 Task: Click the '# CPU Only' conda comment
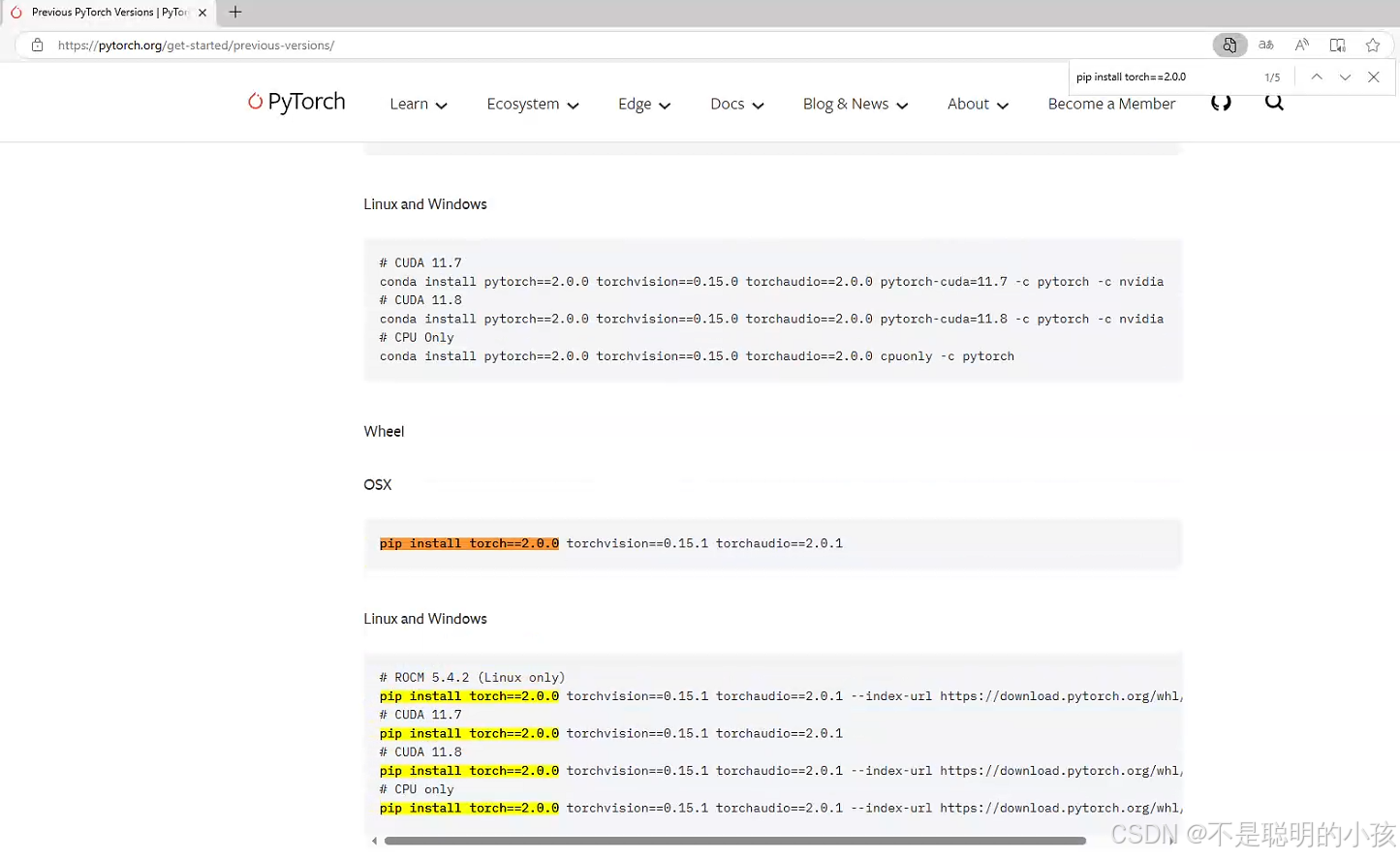[x=417, y=338]
